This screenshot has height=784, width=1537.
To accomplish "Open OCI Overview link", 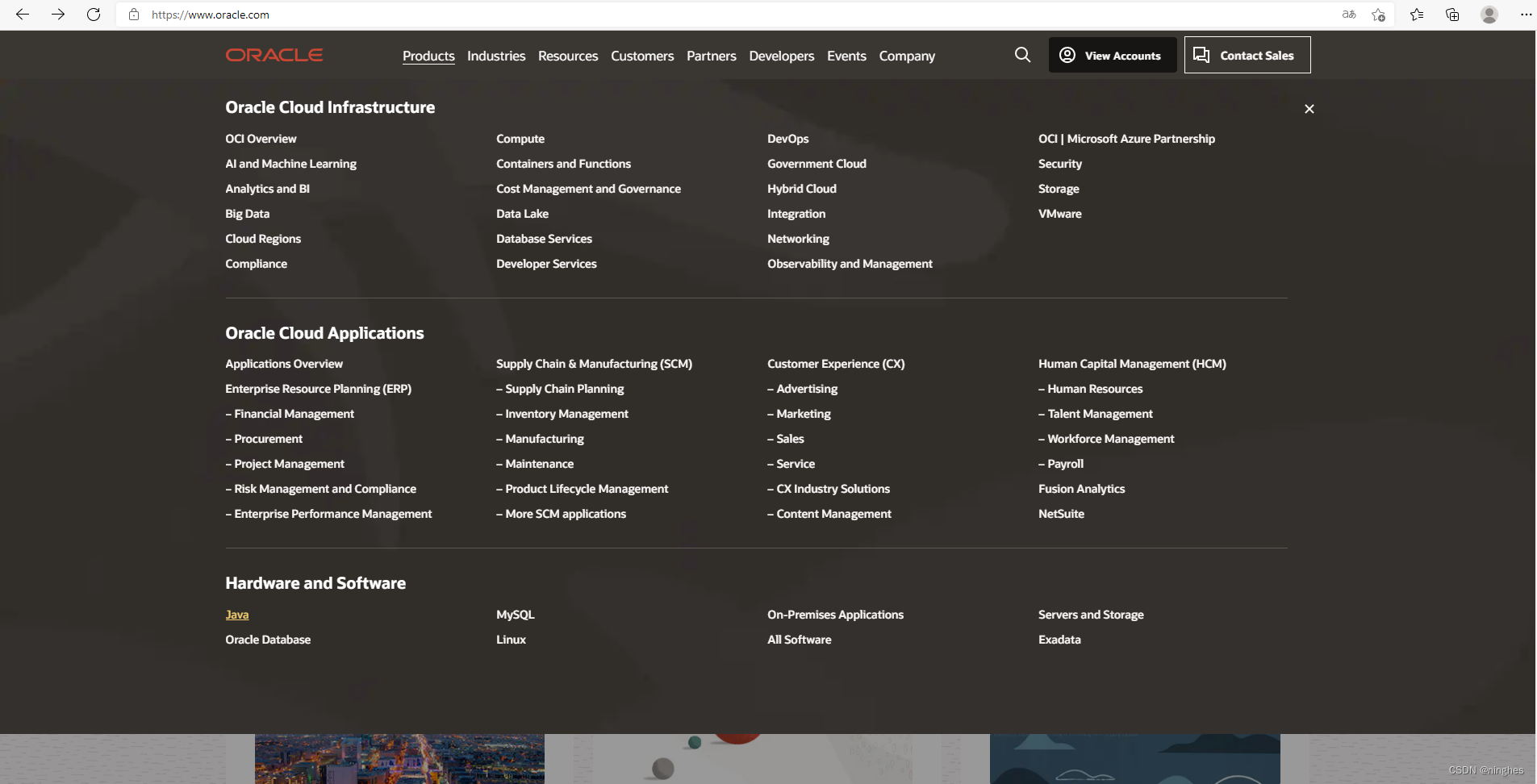I will [261, 139].
